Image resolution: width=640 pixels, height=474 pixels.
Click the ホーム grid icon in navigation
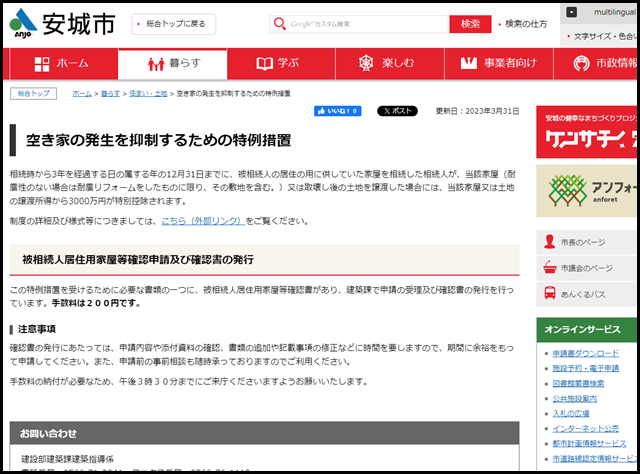[x=42, y=64]
